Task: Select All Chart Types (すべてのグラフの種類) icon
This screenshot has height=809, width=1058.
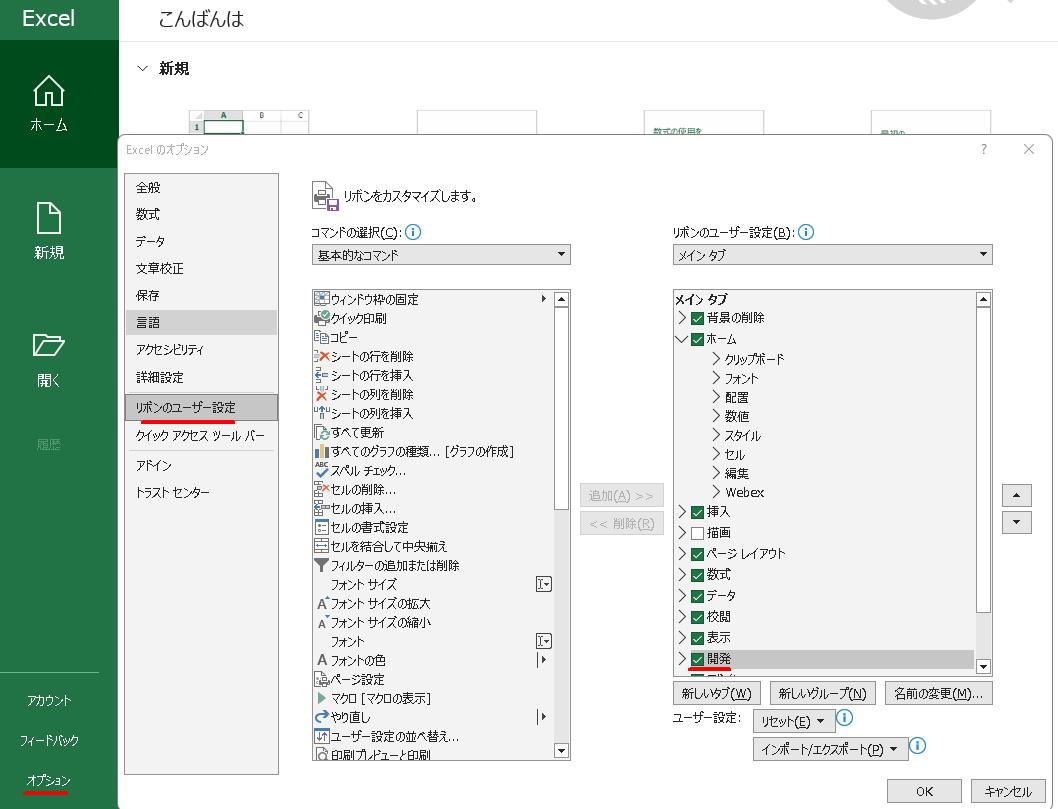Action: [x=322, y=451]
